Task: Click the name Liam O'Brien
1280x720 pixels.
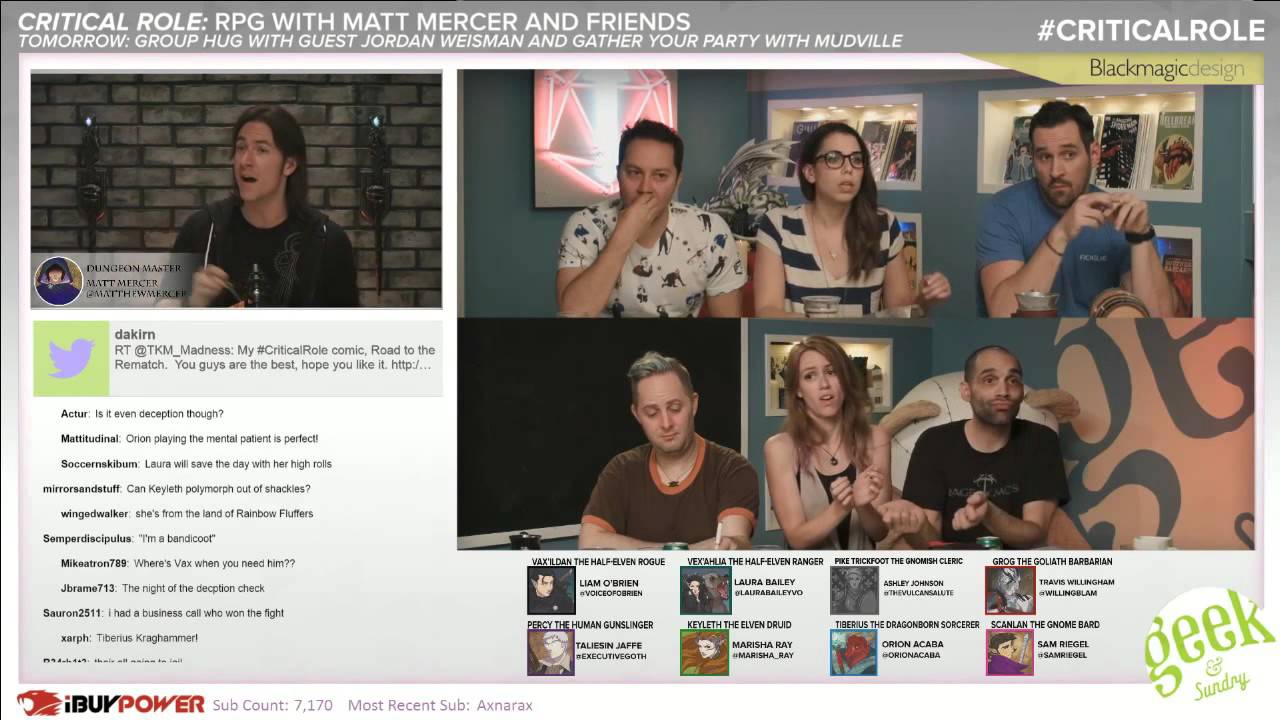Action: click(609, 583)
